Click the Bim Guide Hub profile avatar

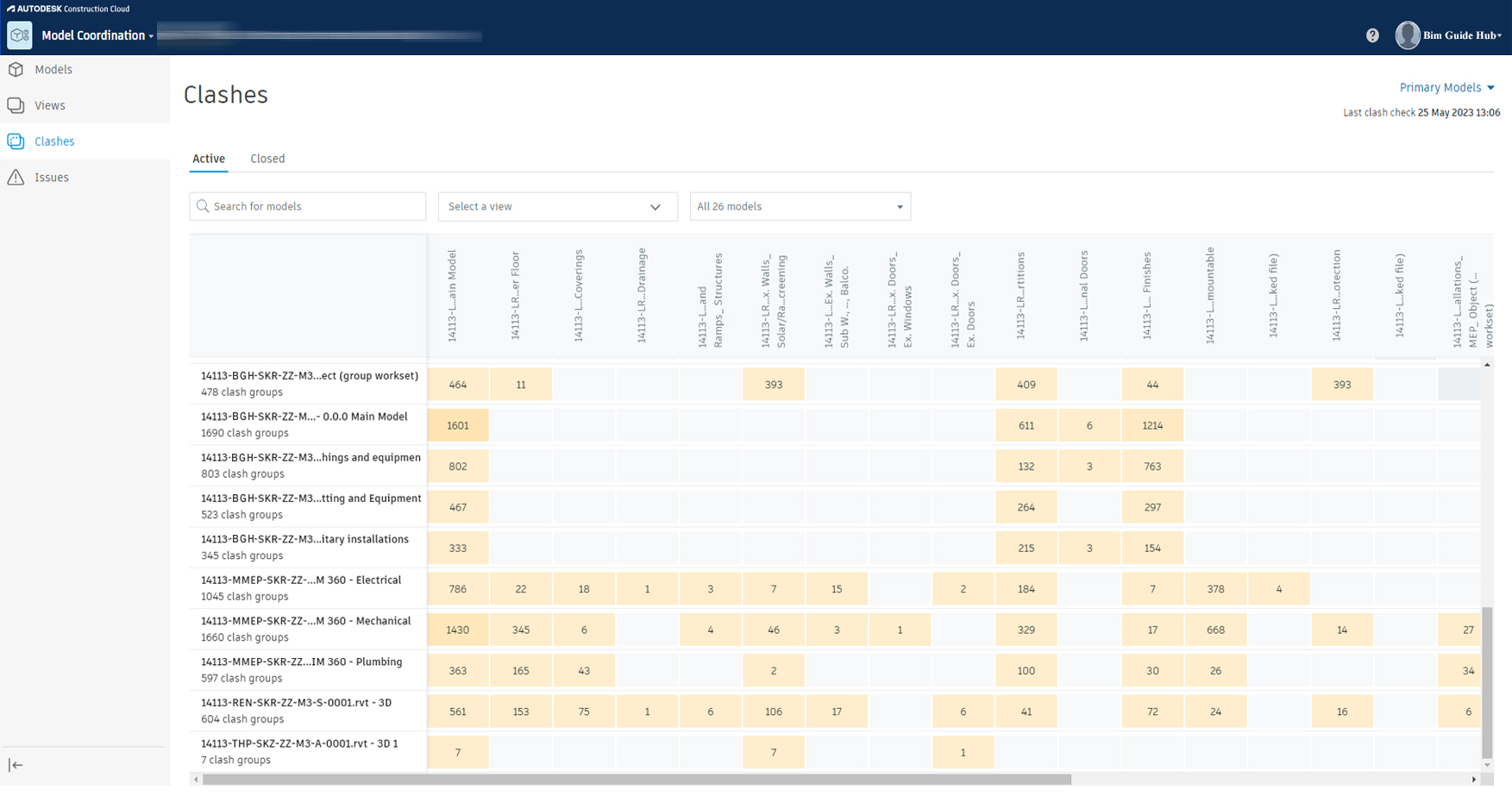tap(1408, 35)
